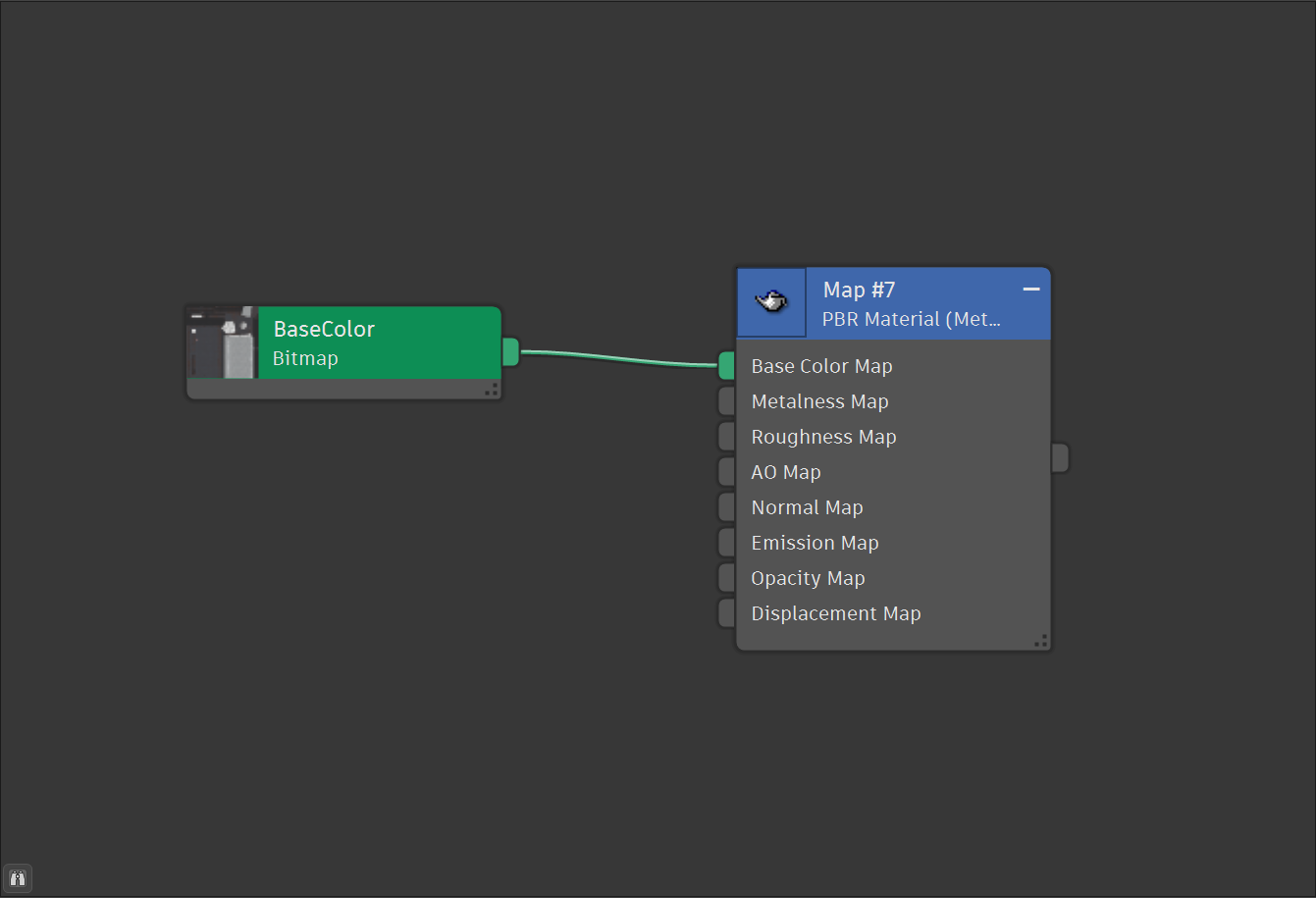Select the Roughness Map slot label
1316x898 pixels.
tap(823, 437)
